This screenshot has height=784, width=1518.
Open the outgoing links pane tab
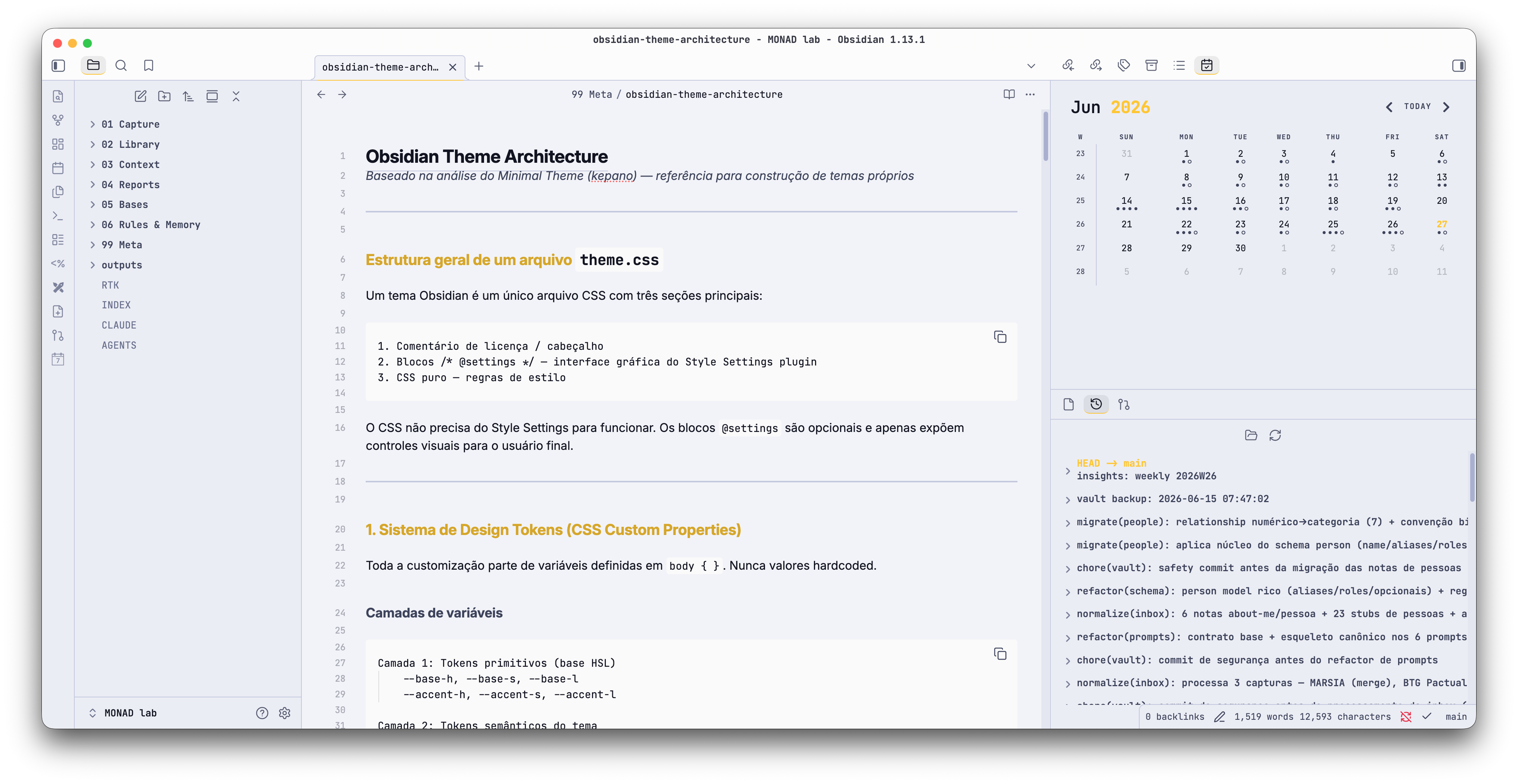pos(1096,65)
